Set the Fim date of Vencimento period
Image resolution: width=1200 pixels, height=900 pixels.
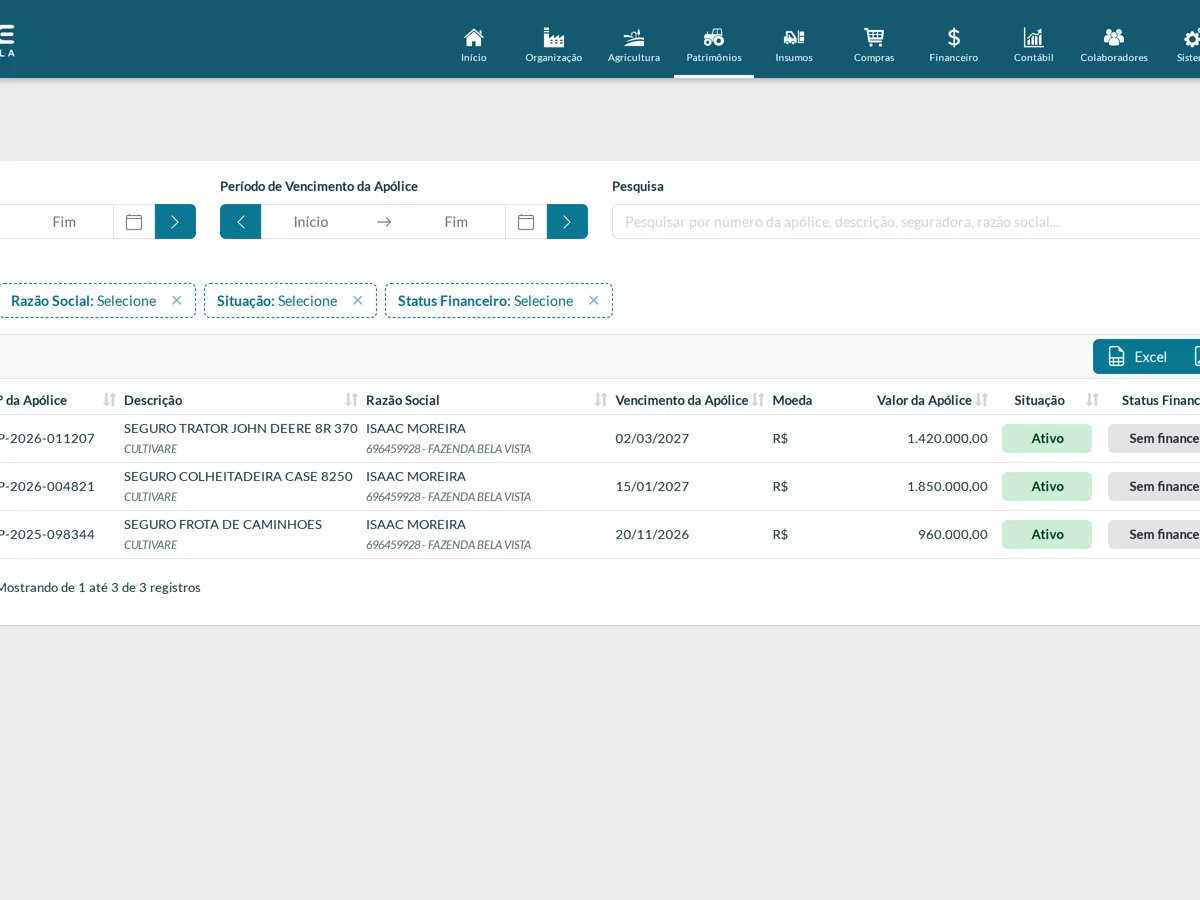click(456, 222)
